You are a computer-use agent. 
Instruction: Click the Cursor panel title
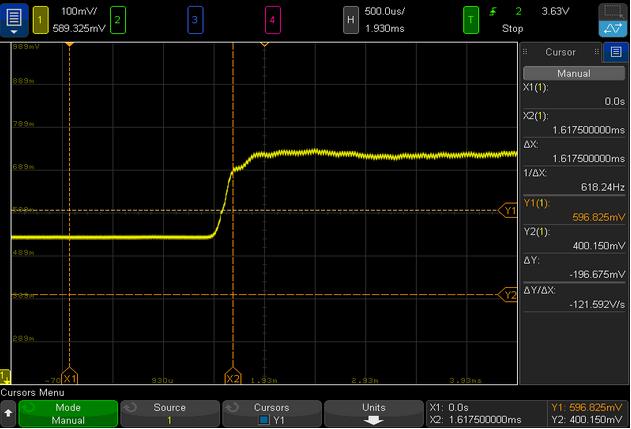click(x=560, y=52)
